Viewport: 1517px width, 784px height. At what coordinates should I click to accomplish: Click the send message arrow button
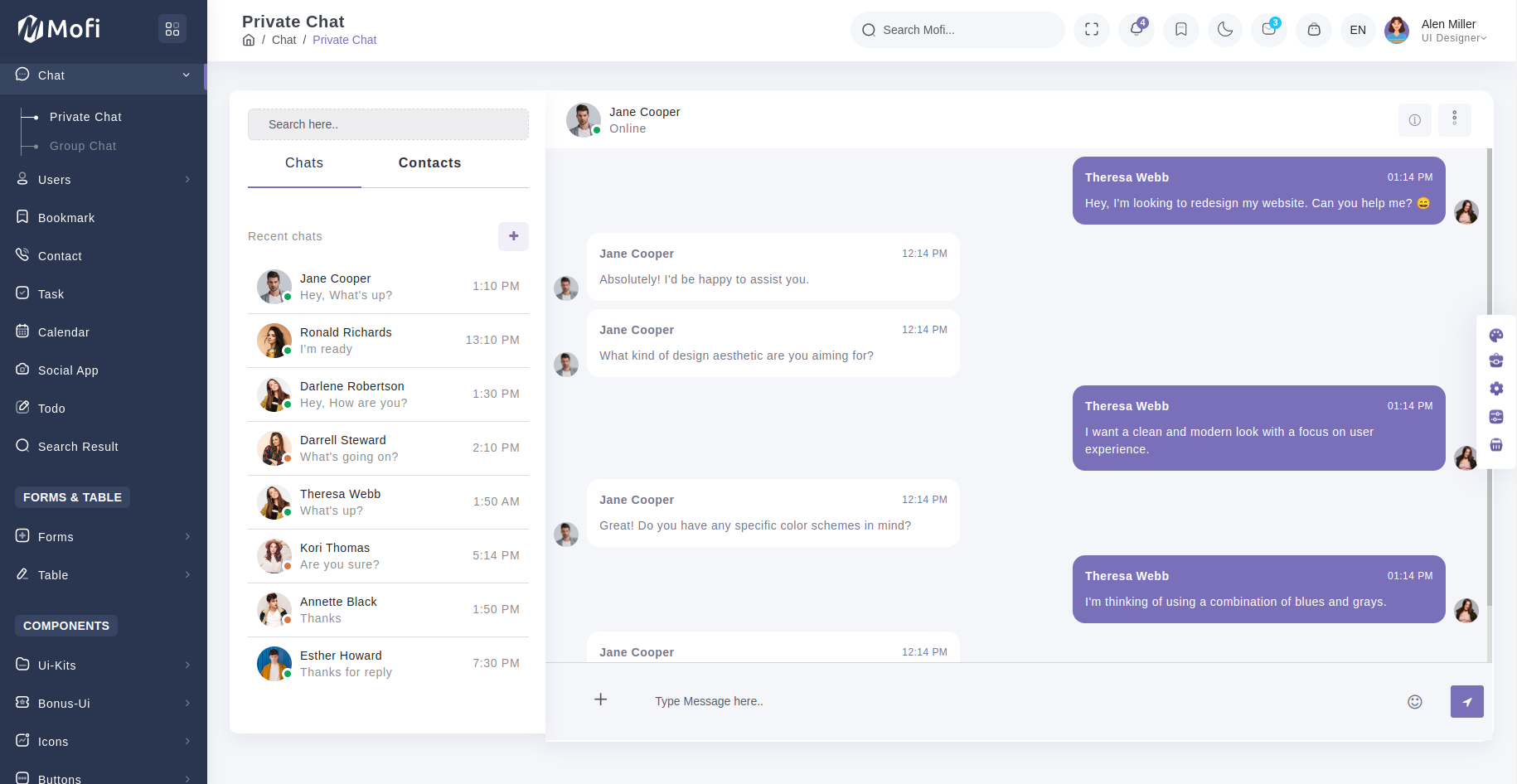(1466, 701)
